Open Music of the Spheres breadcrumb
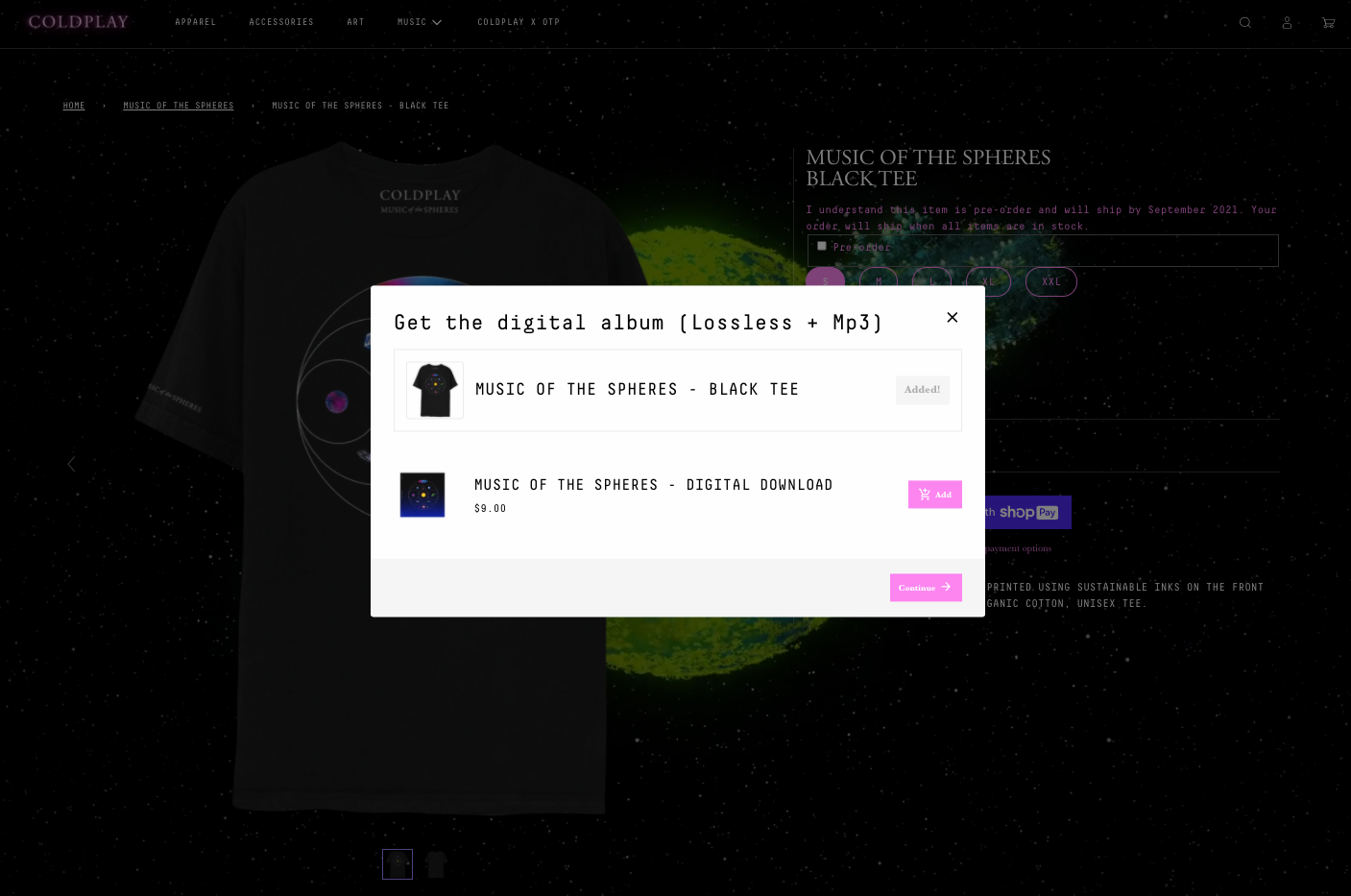Viewport: 1351px width, 896px height. pyautogui.click(x=179, y=106)
